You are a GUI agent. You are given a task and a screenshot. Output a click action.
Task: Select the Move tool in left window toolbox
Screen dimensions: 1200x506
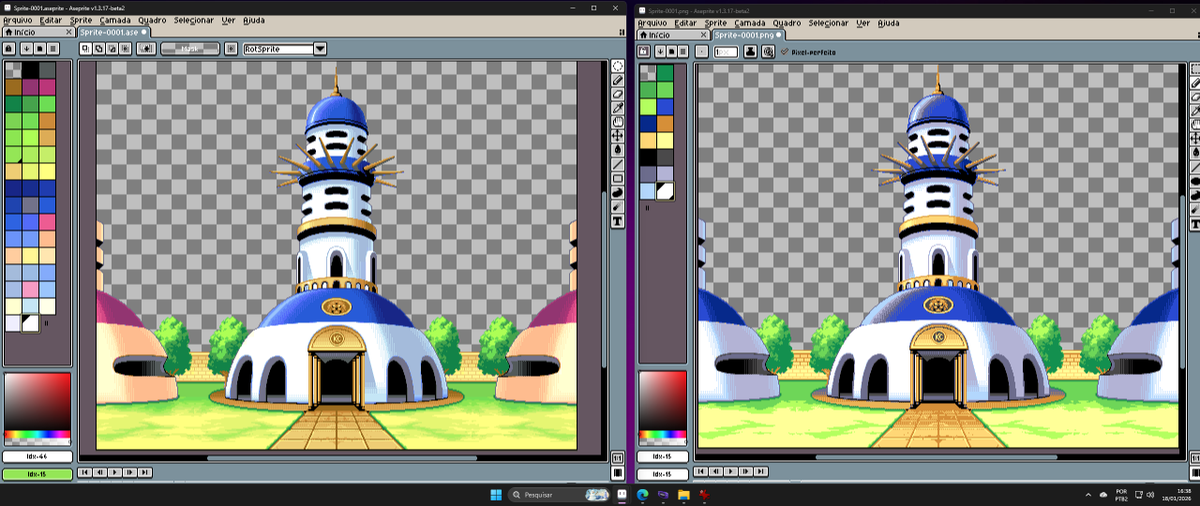click(x=618, y=136)
